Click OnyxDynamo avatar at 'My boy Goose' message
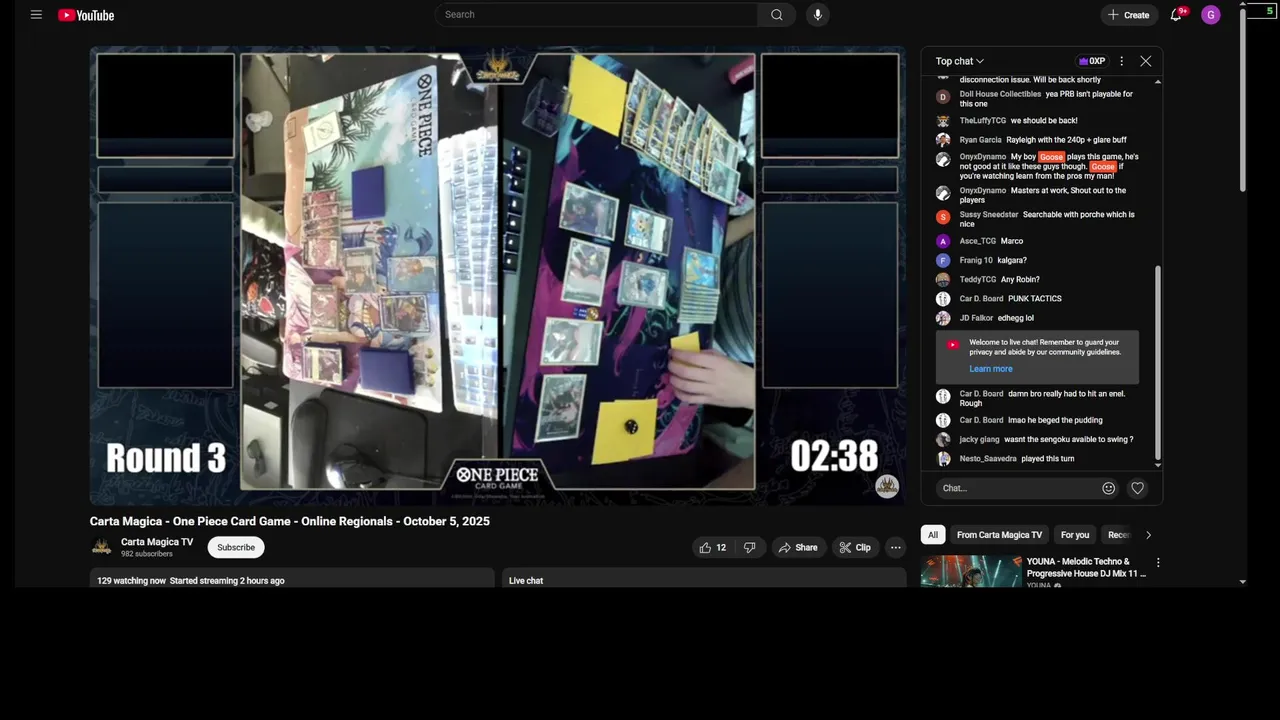This screenshot has height=720, width=1280. click(x=943, y=160)
